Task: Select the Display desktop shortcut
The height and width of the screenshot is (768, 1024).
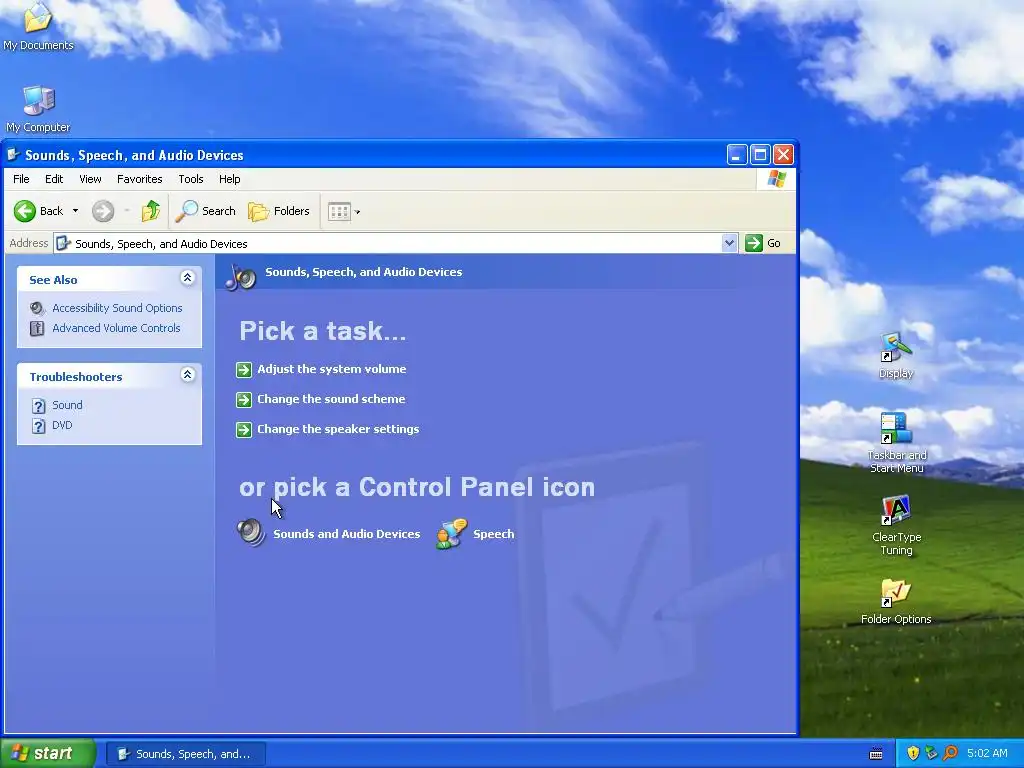Action: point(895,356)
